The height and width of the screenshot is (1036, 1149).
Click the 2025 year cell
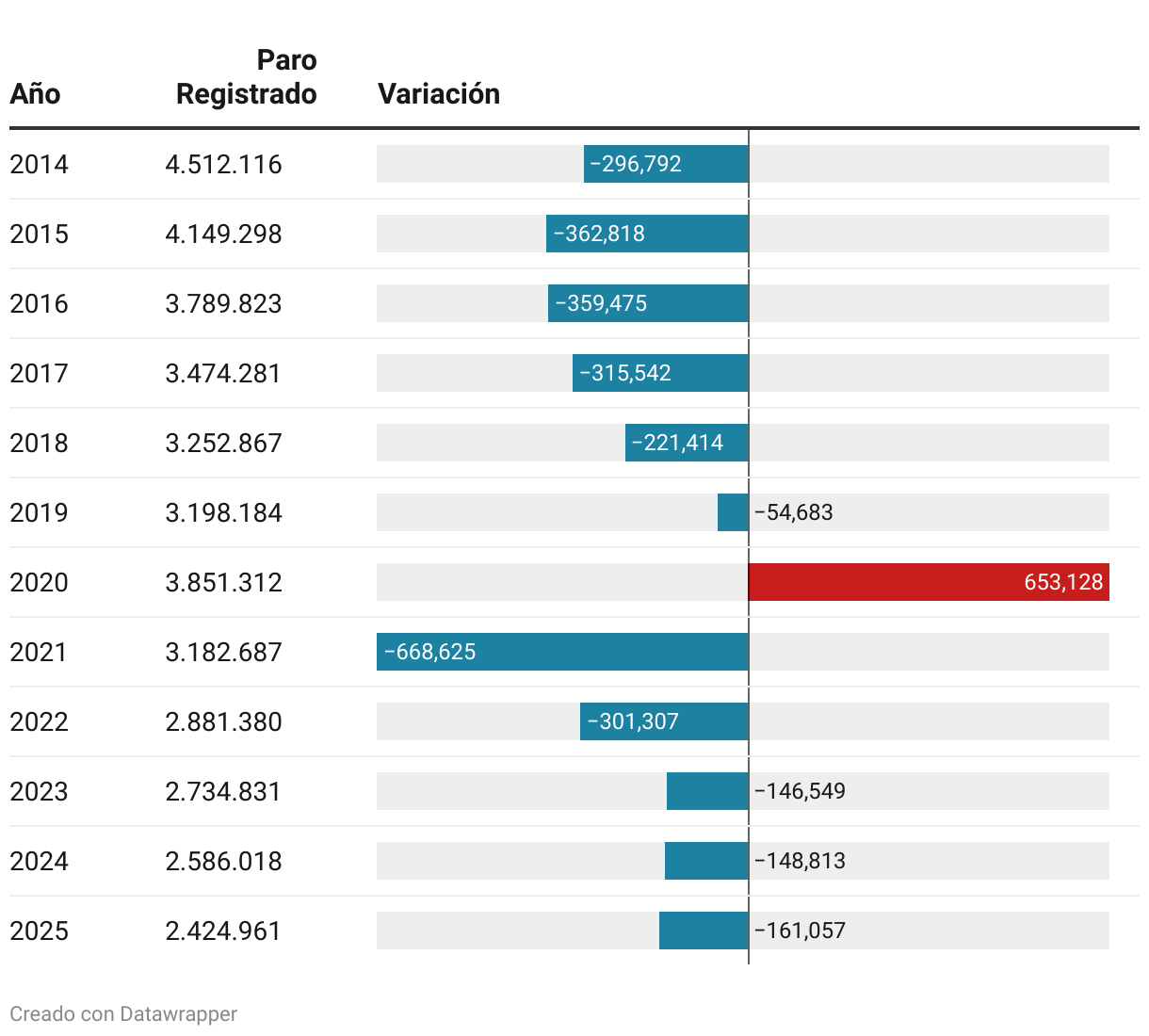pyautogui.click(x=39, y=931)
